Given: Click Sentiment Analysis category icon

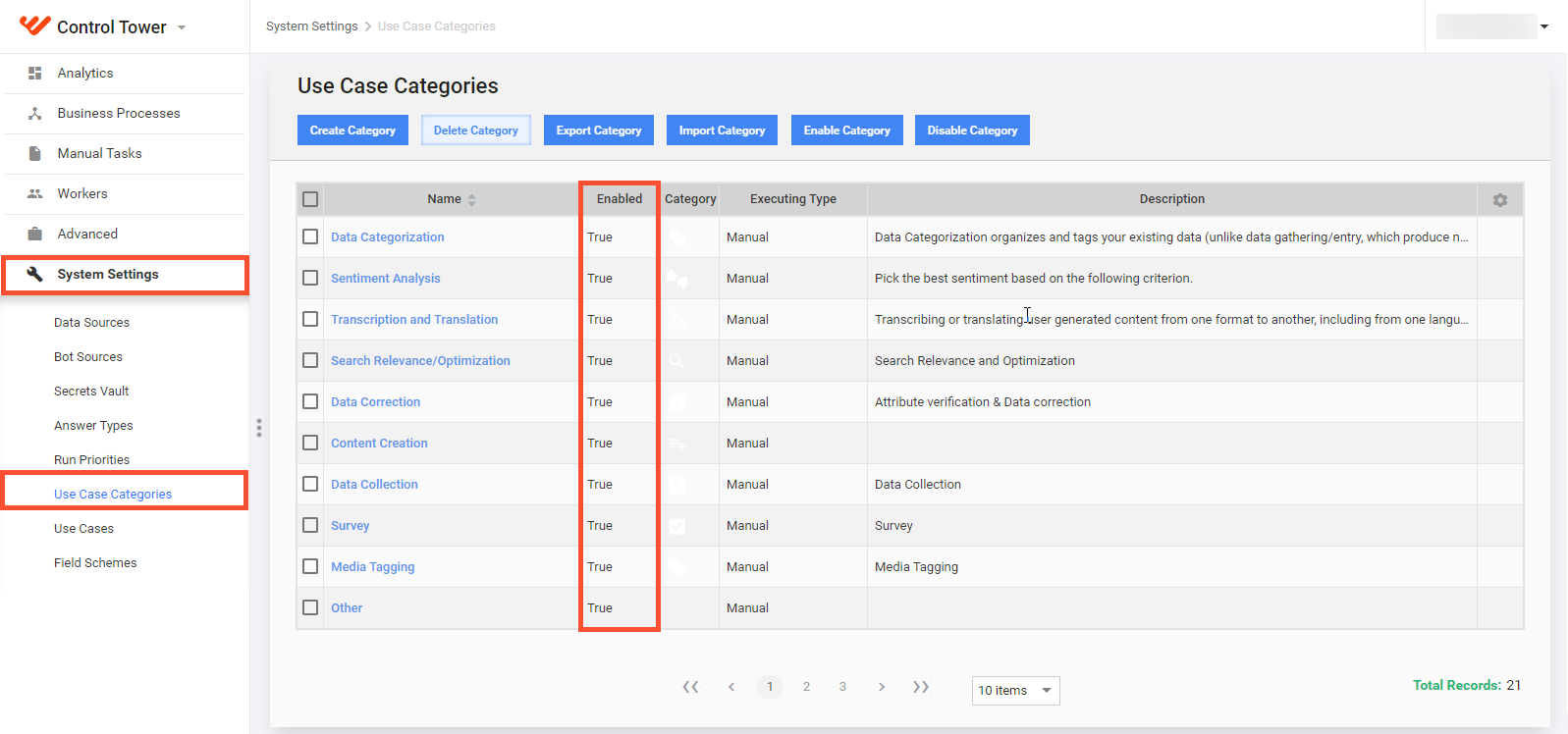Looking at the screenshot, I should pyautogui.click(x=677, y=279).
